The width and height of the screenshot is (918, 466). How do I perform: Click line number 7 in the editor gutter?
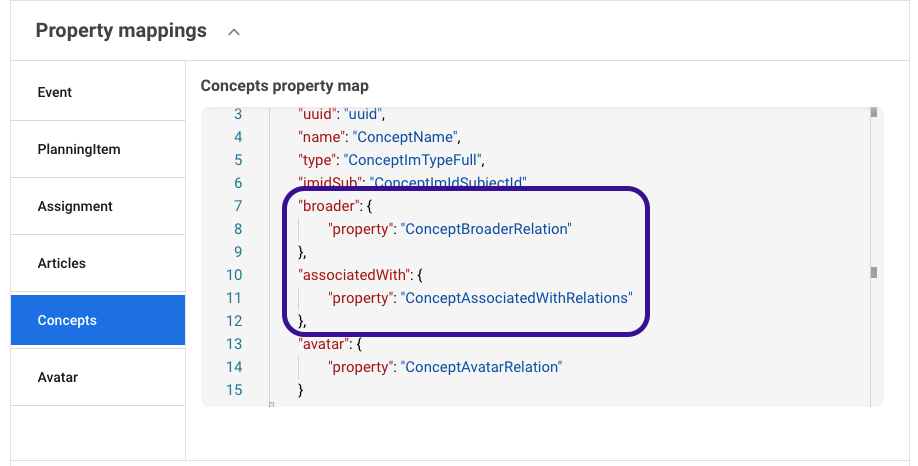click(237, 206)
